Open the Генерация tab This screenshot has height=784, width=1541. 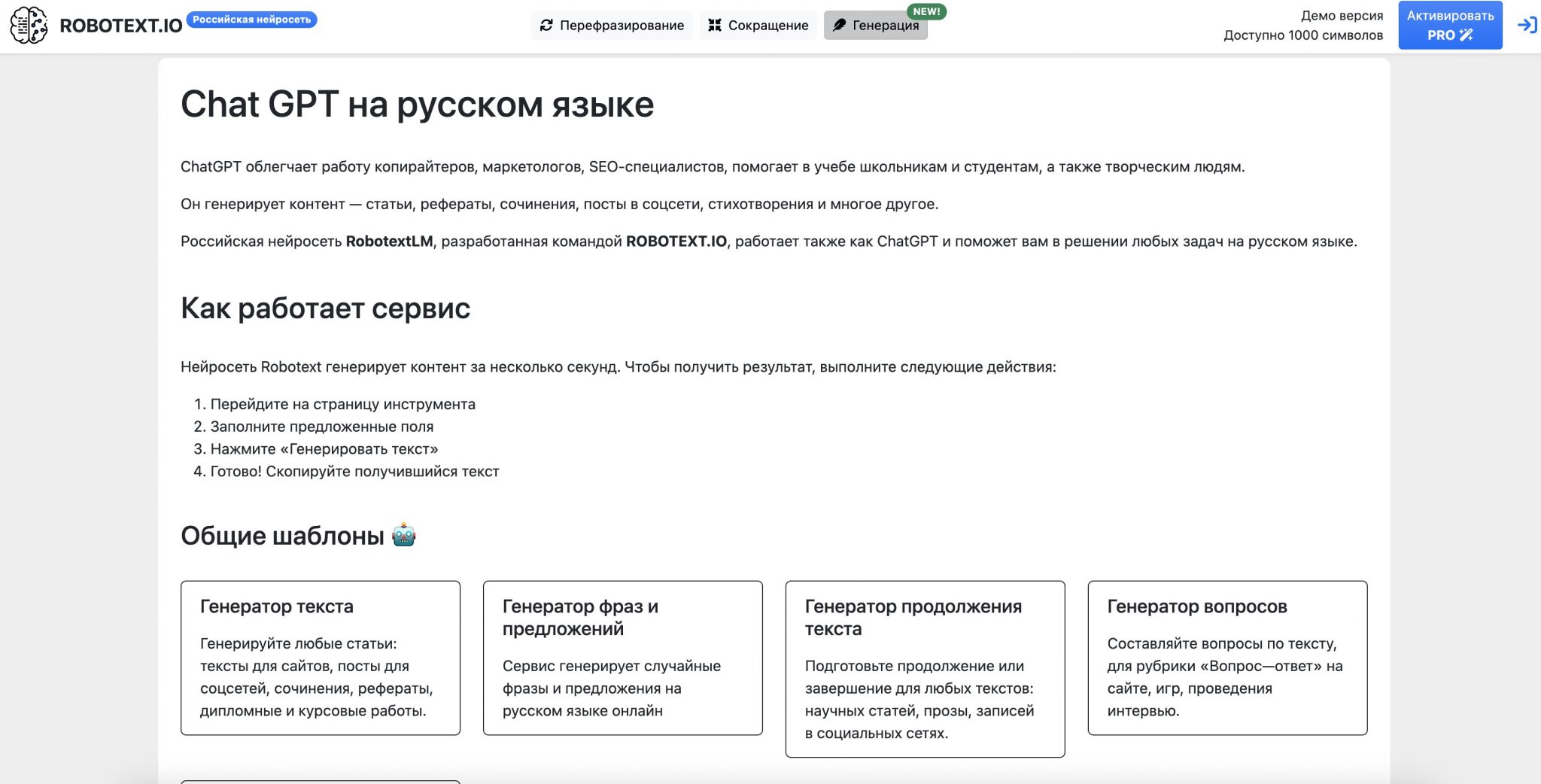click(876, 26)
